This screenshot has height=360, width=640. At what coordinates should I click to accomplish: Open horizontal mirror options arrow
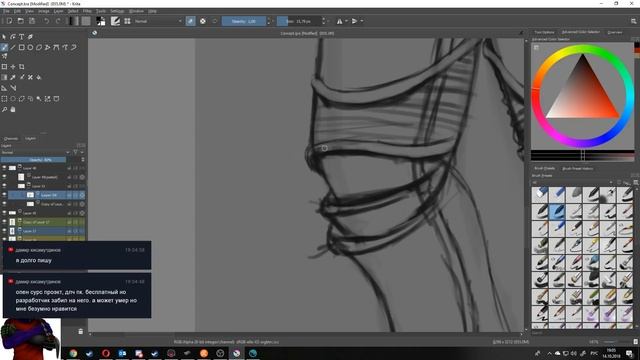point(346,21)
